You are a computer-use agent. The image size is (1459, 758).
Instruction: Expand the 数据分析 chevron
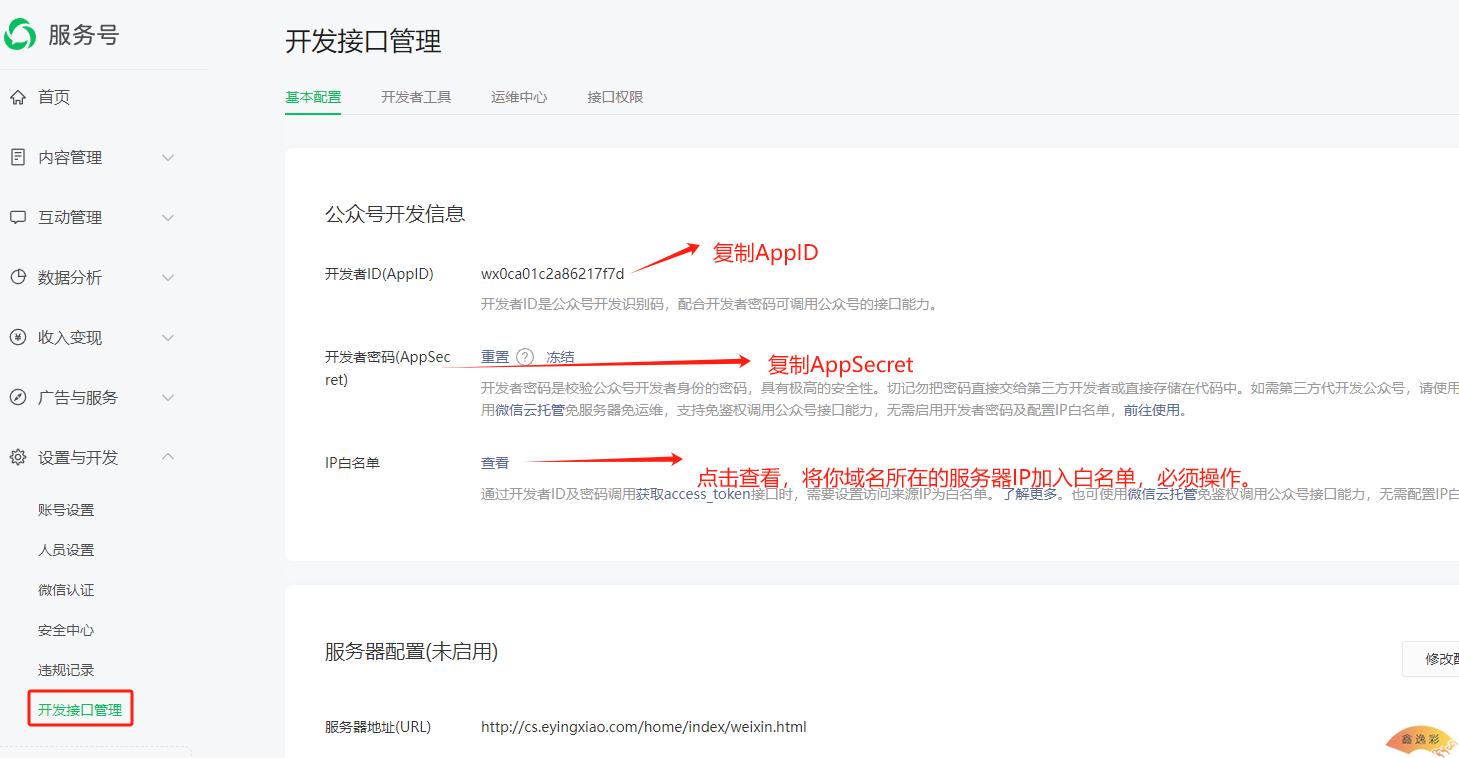click(x=168, y=277)
